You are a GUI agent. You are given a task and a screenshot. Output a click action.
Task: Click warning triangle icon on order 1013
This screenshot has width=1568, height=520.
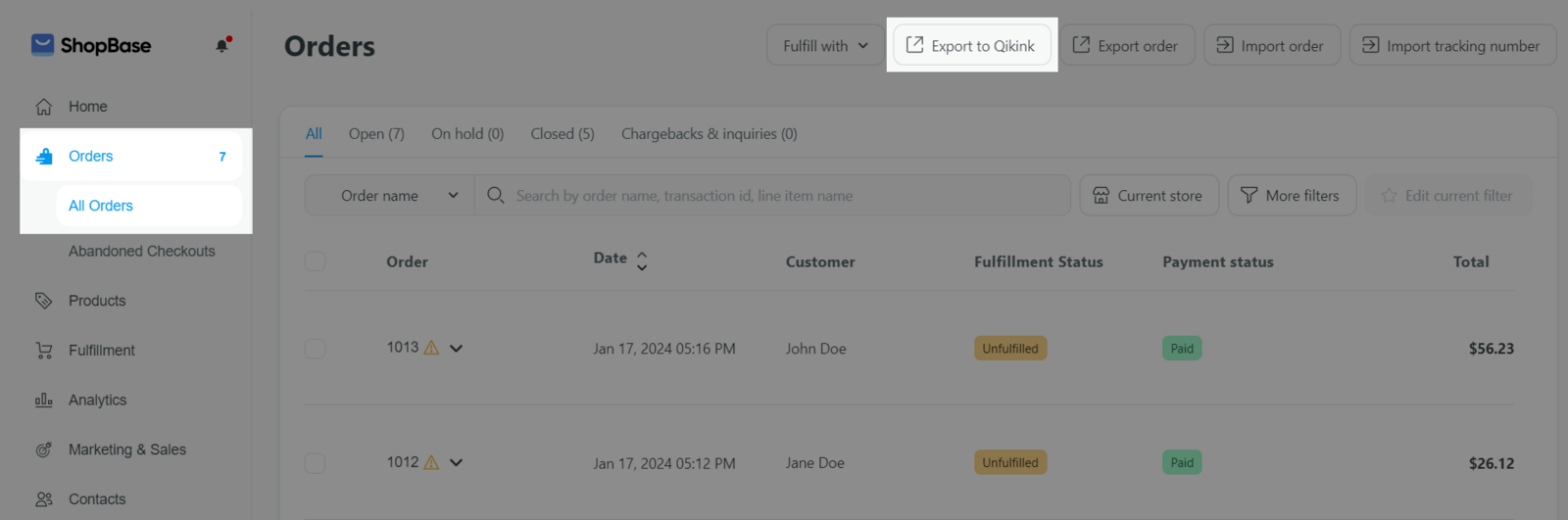(431, 348)
